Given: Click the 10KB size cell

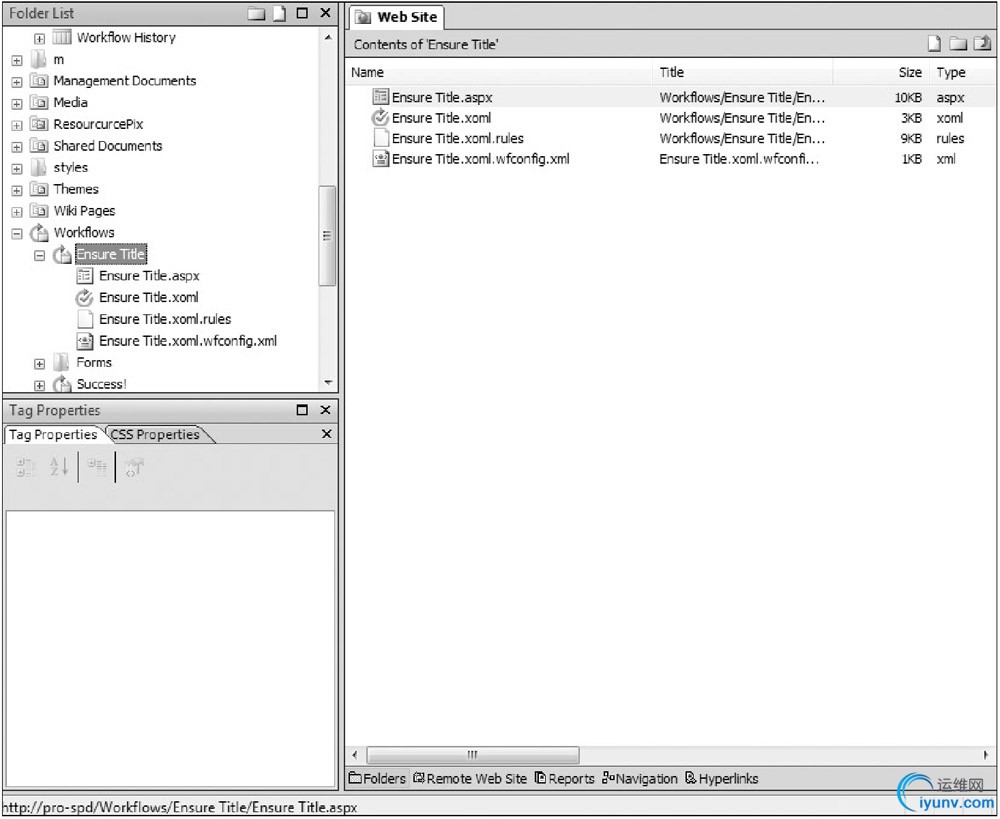Looking at the screenshot, I should [x=908, y=98].
